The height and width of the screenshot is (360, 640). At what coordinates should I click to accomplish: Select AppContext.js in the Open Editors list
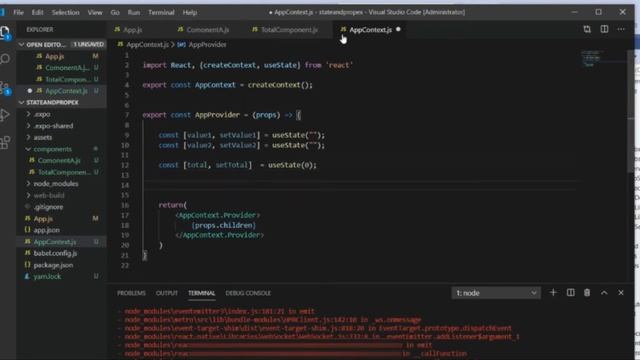click(61, 91)
